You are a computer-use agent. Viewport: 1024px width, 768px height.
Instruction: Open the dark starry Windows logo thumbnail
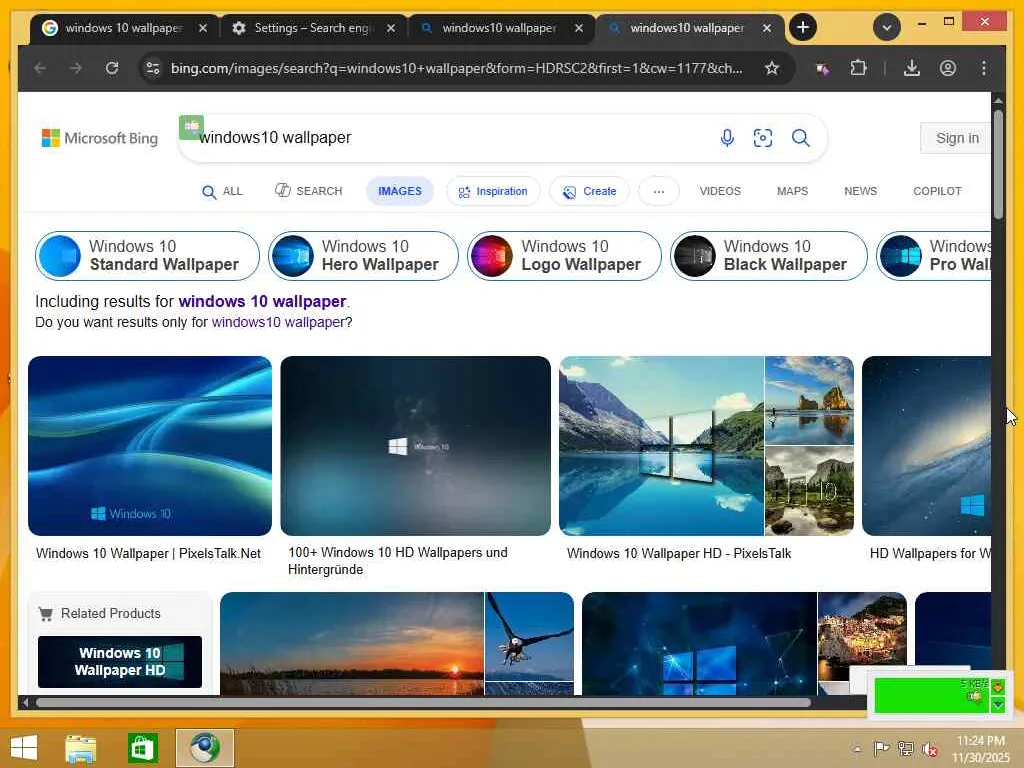[415, 445]
